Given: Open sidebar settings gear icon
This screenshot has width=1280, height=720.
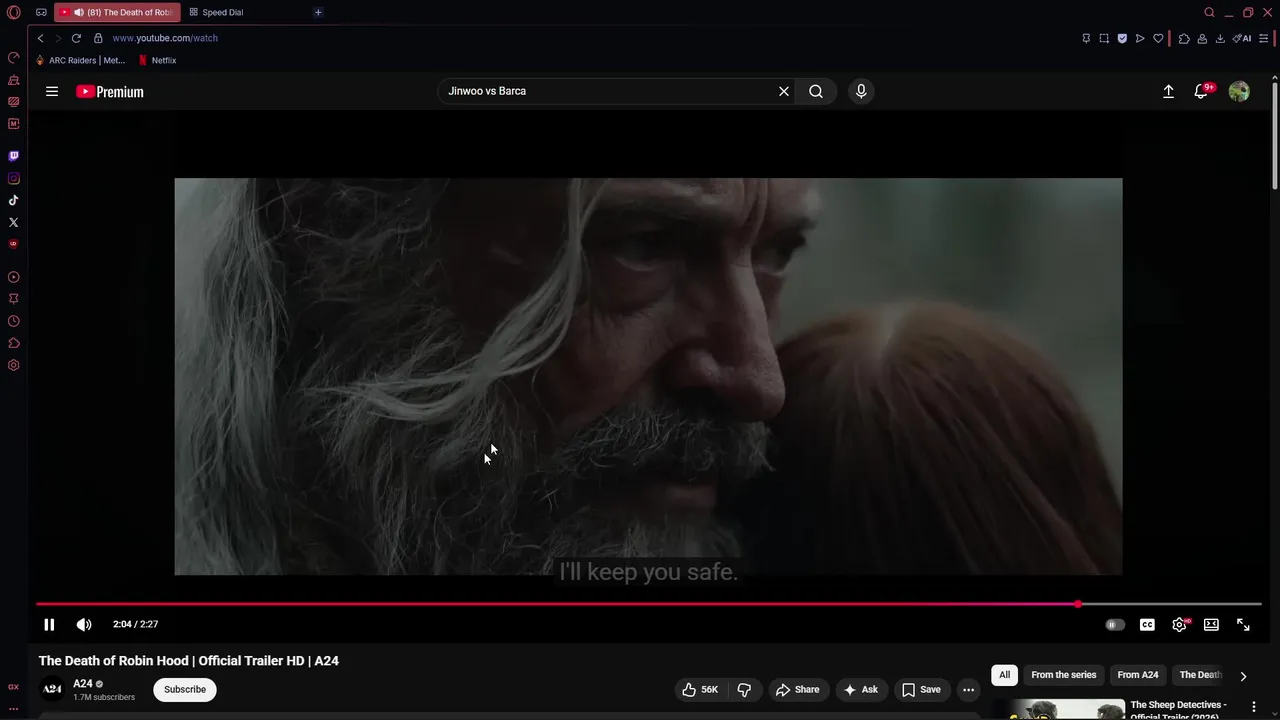Looking at the screenshot, I should [13, 365].
